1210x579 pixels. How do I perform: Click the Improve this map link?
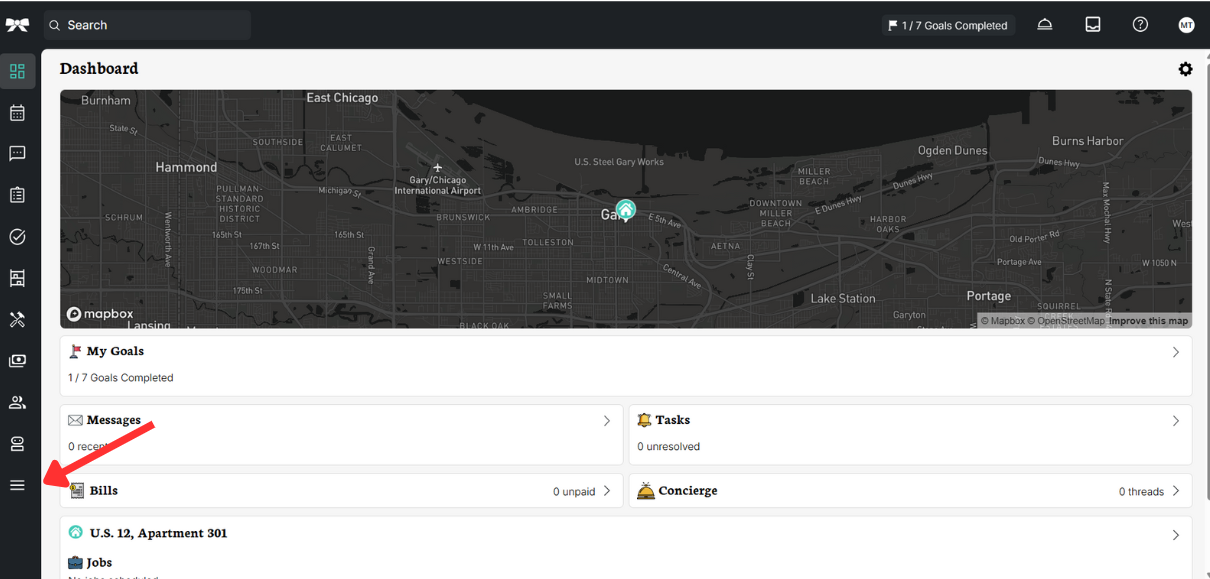pyautogui.click(x=1148, y=321)
